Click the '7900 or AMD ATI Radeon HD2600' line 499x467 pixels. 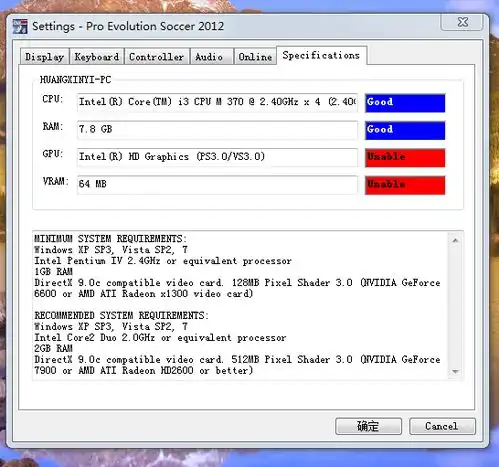[x=144, y=370]
